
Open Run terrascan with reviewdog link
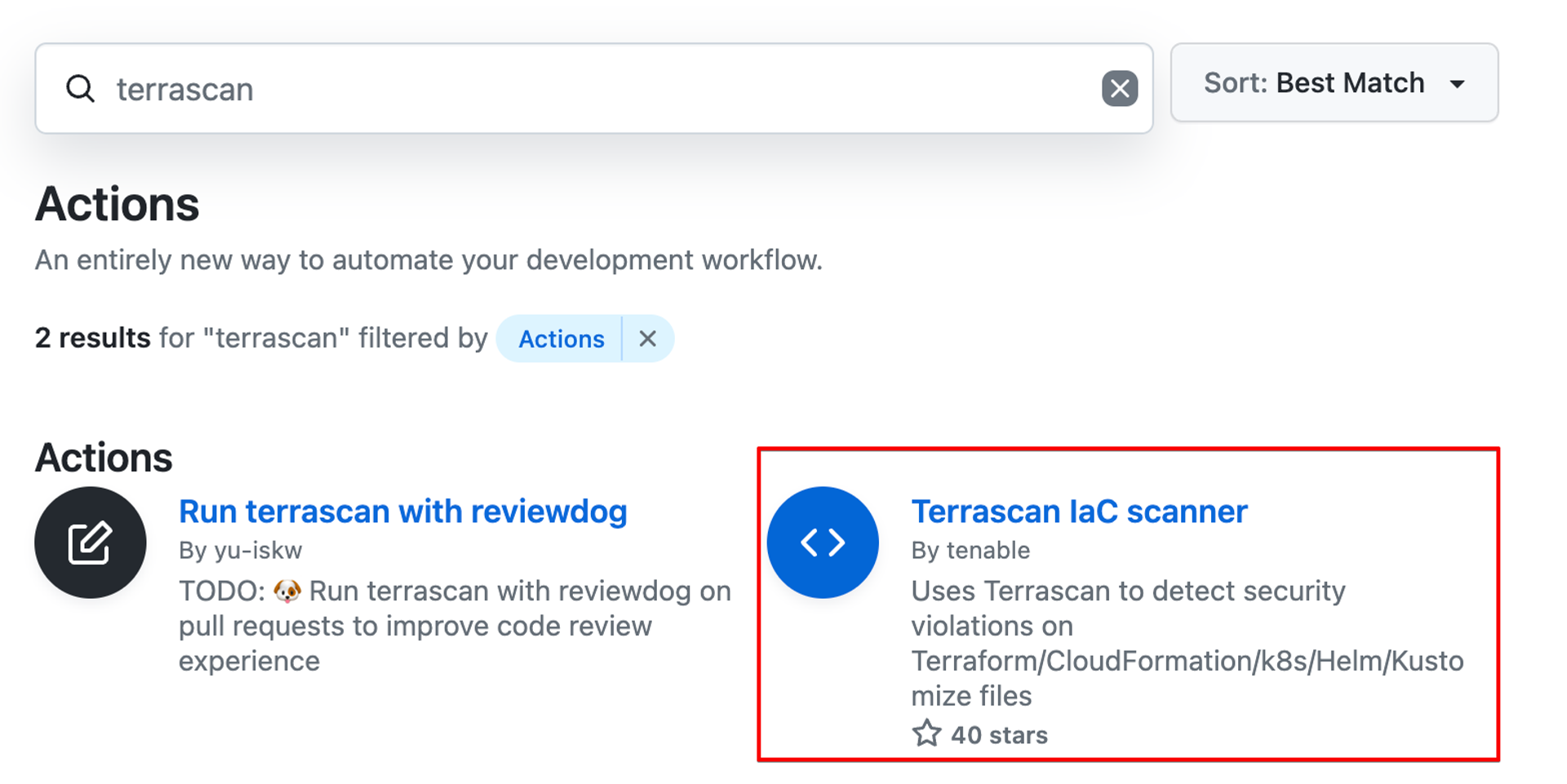pos(403,512)
